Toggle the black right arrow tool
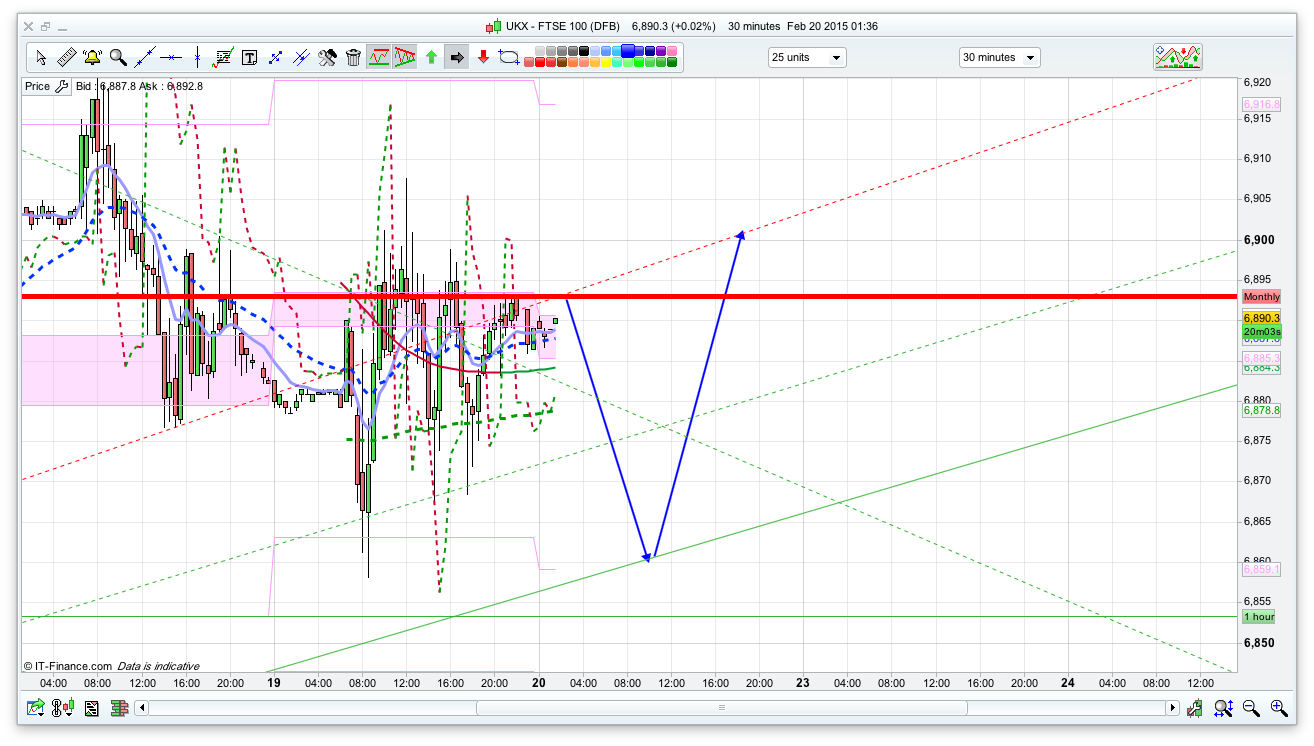The width and height of the screenshot is (1314, 746). pyautogui.click(x=457, y=57)
